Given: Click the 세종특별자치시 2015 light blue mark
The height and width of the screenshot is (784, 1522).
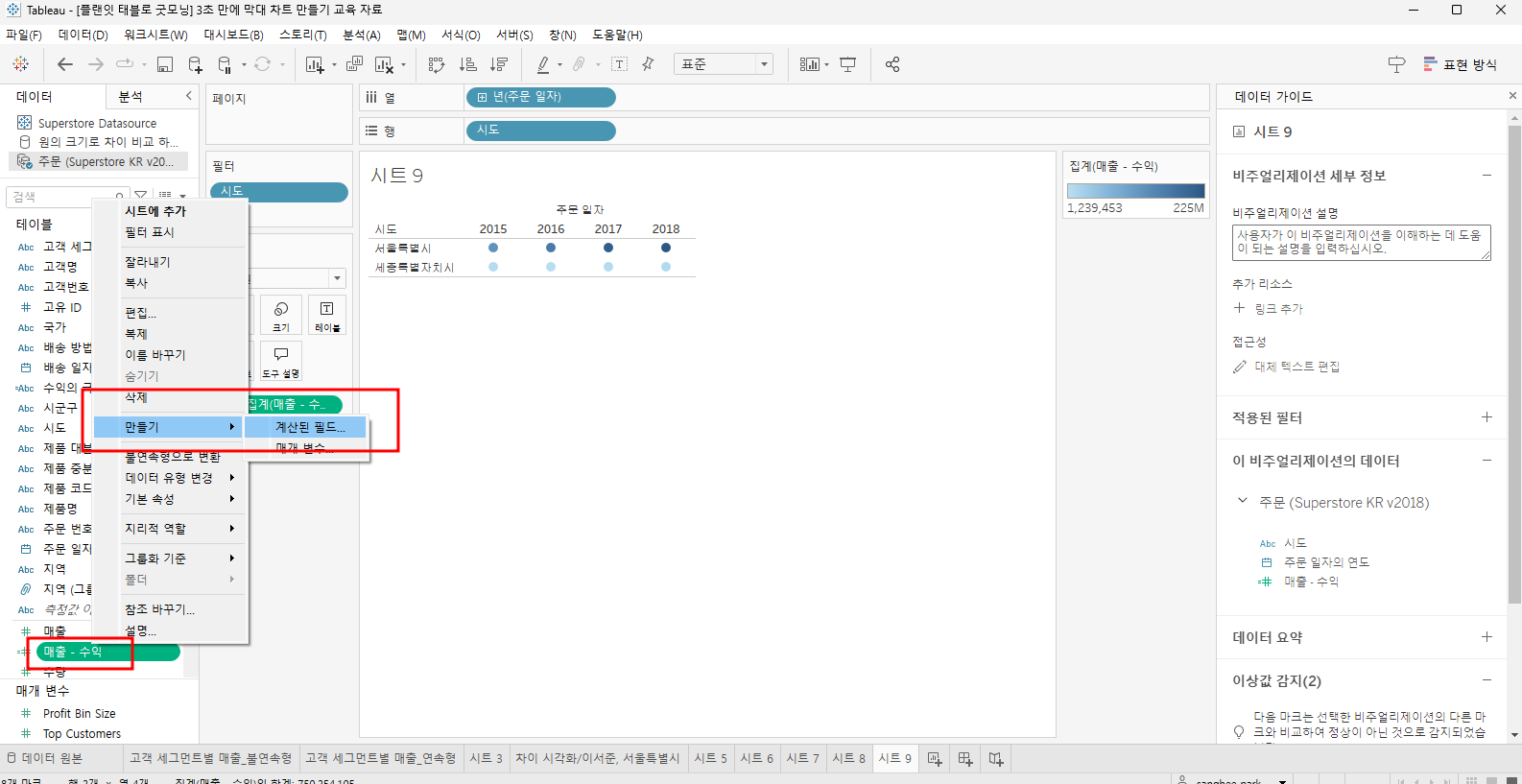Looking at the screenshot, I should (x=493, y=267).
